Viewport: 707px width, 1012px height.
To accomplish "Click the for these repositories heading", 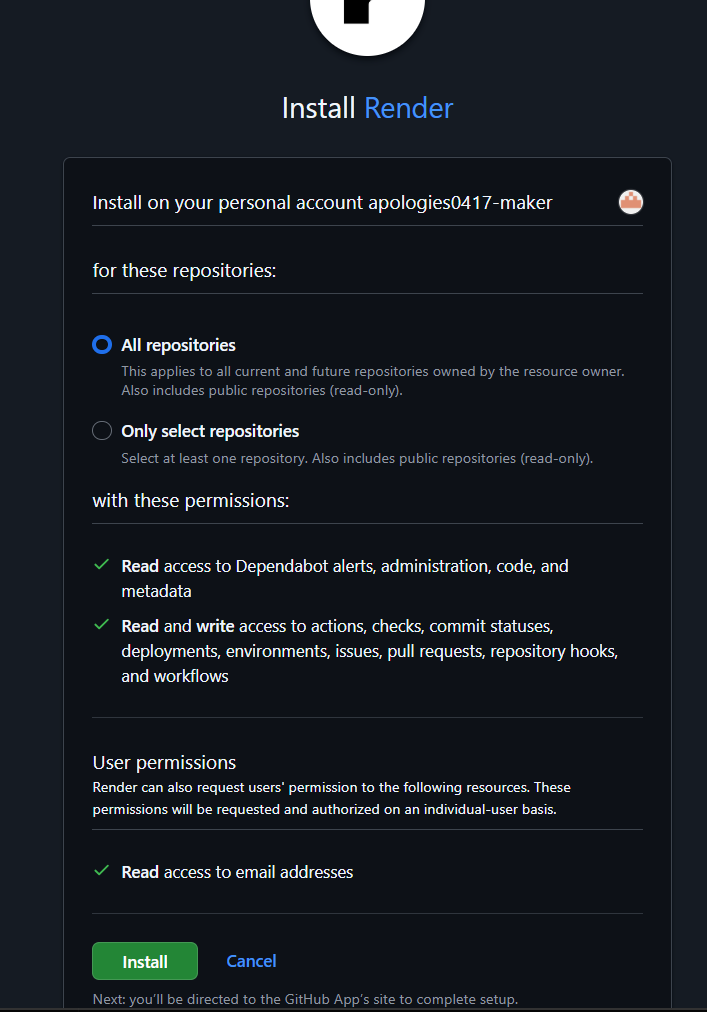I will point(184,270).
